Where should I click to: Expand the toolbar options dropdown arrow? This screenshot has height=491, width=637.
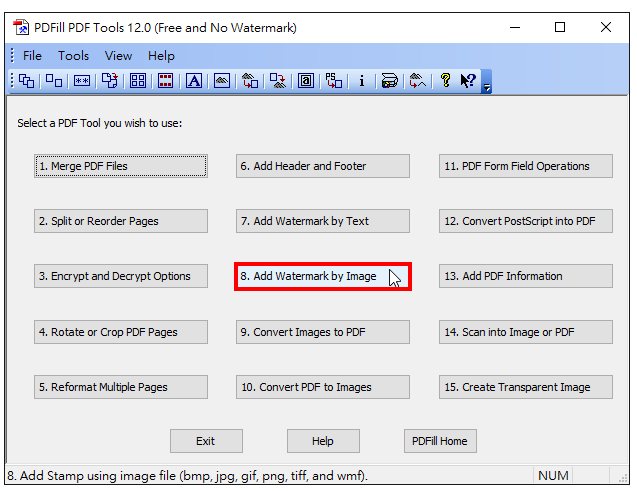(x=486, y=82)
